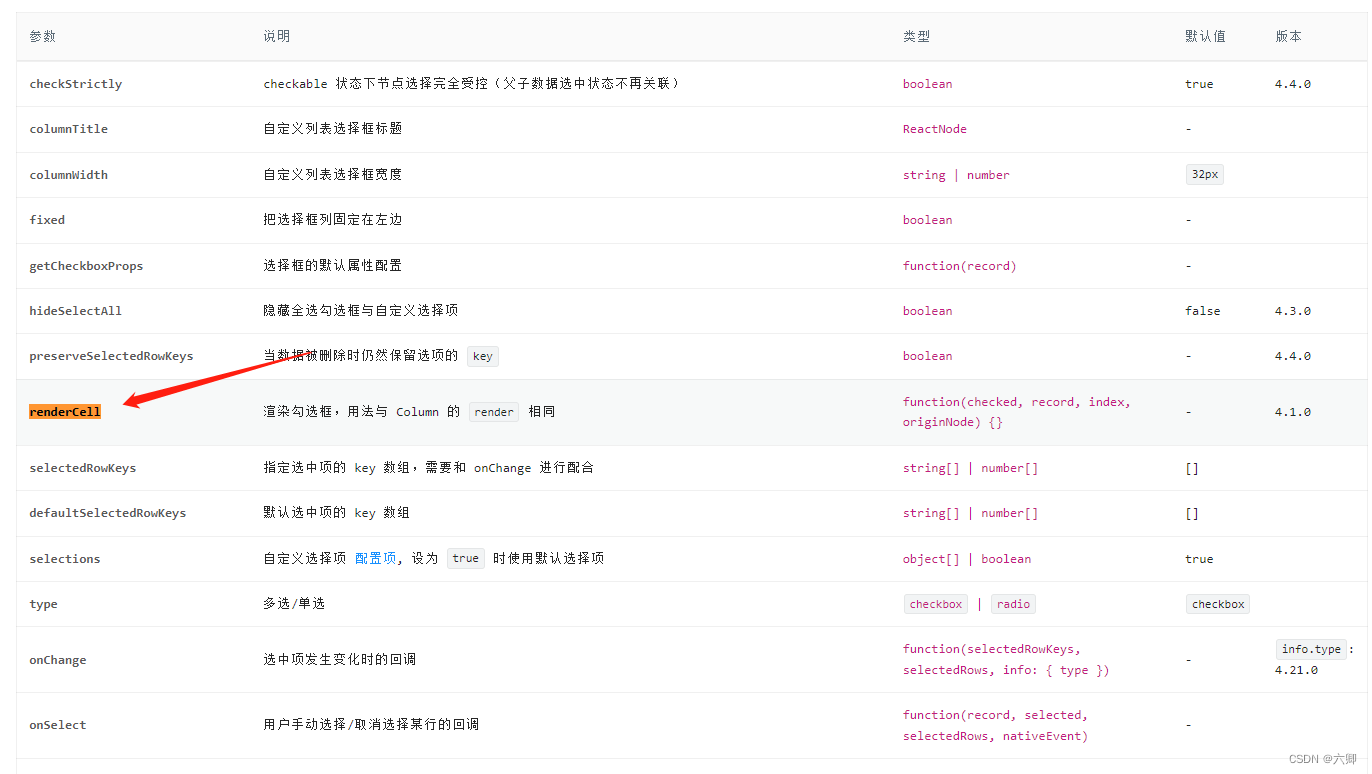Click the ReactNode type of columnTitle
Viewport: 1372px width, 774px height.
(x=934, y=129)
